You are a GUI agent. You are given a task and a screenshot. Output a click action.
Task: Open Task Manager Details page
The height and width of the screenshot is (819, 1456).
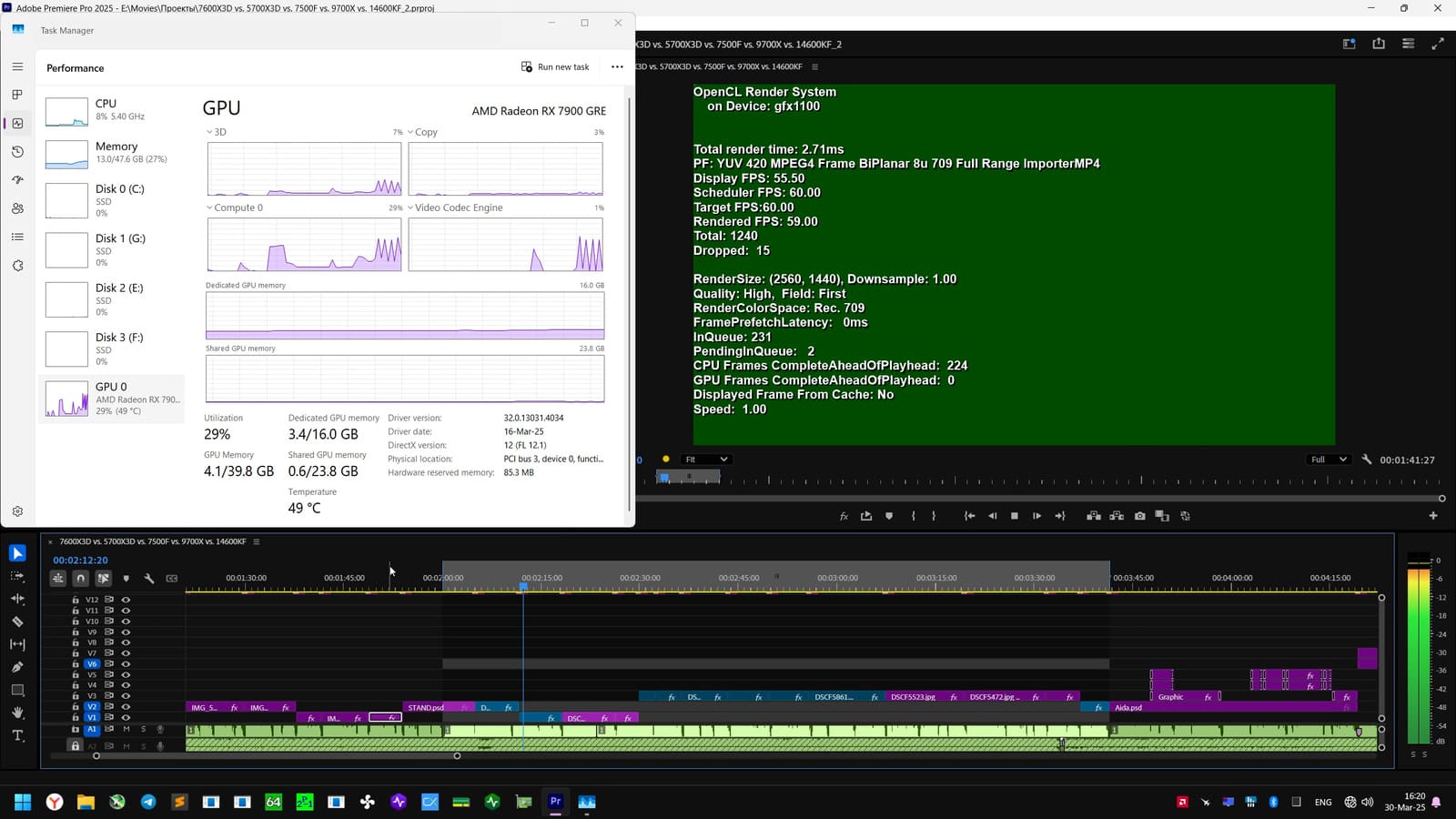tap(17, 237)
